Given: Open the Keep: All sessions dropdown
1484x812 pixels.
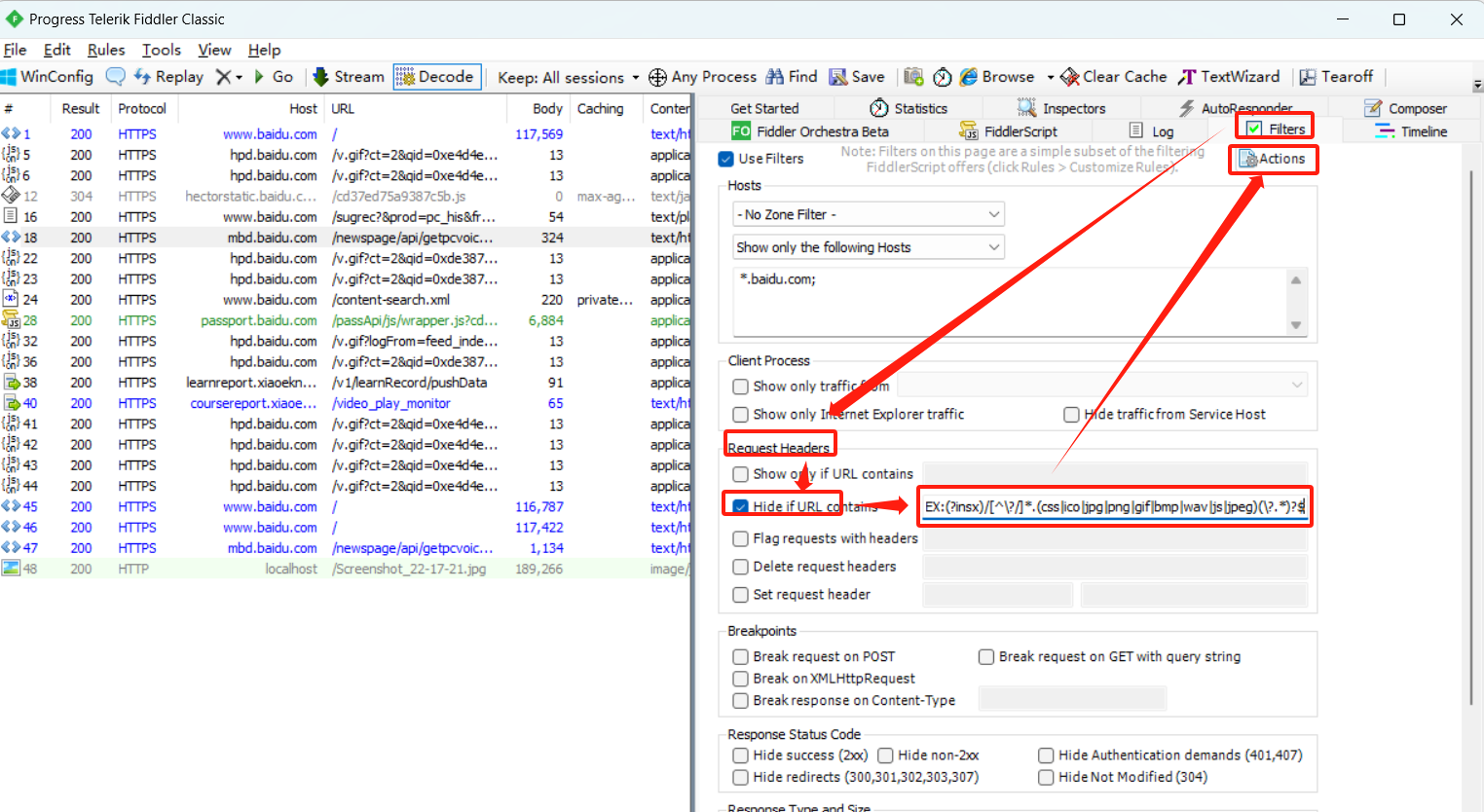Looking at the screenshot, I should click(569, 77).
